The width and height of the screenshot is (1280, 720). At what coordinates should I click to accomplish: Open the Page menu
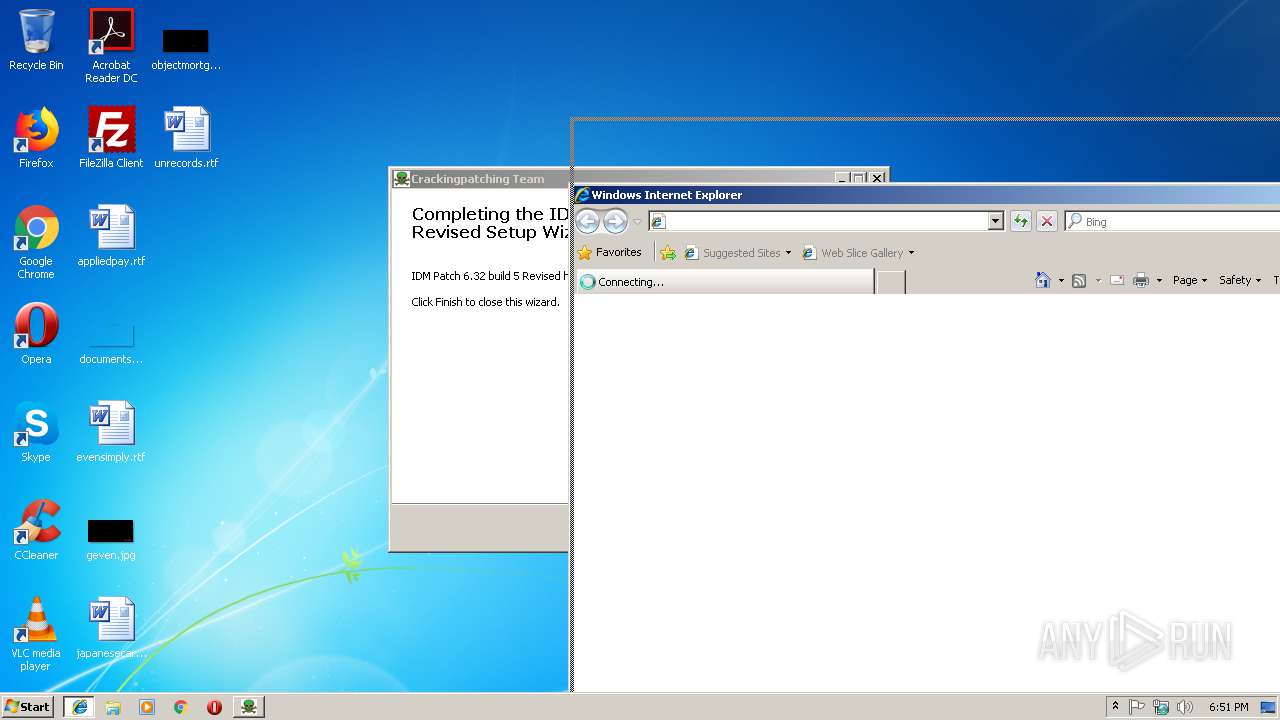pyautogui.click(x=1190, y=280)
